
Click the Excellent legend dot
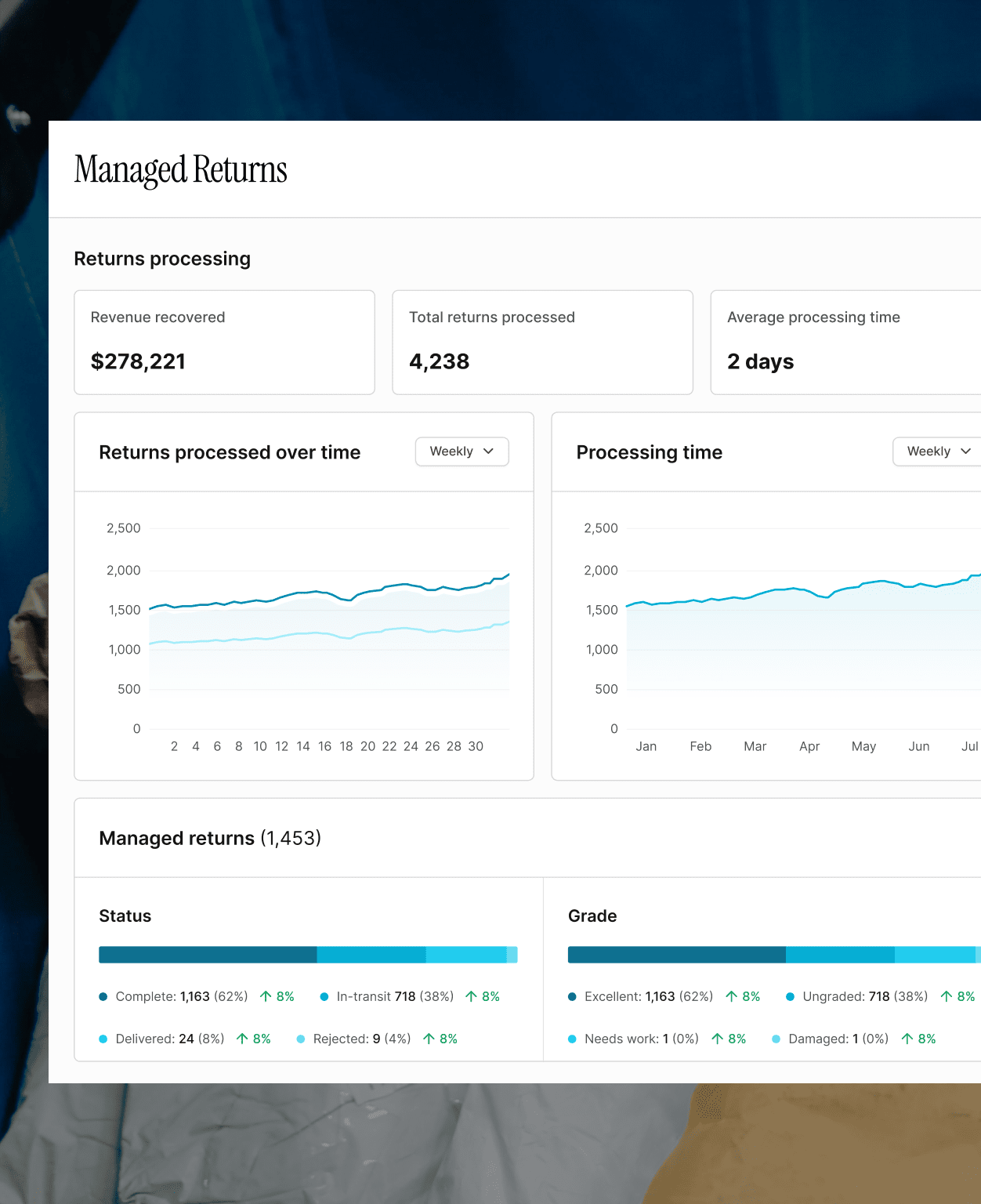tap(572, 997)
